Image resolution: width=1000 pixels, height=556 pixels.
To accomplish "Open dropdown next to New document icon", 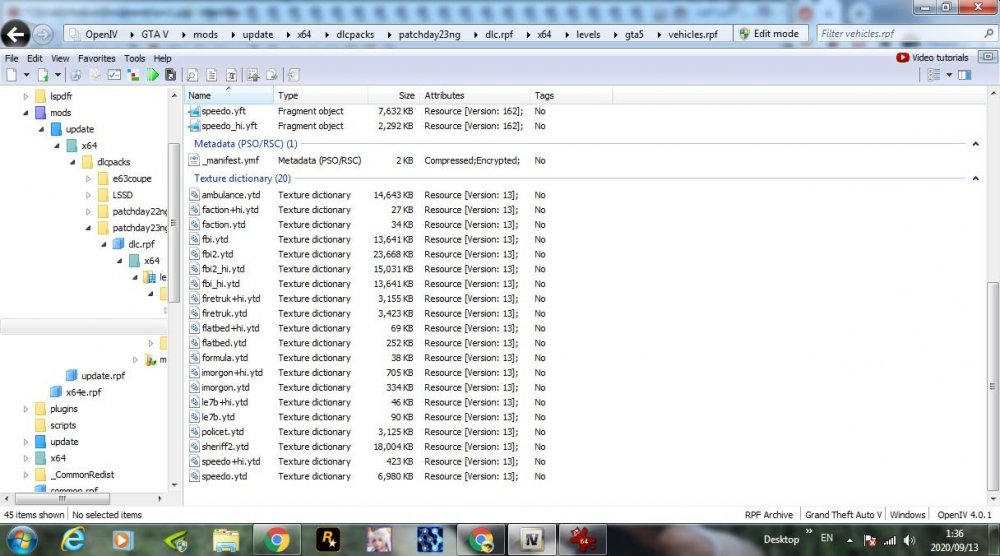I will pos(26,75).
